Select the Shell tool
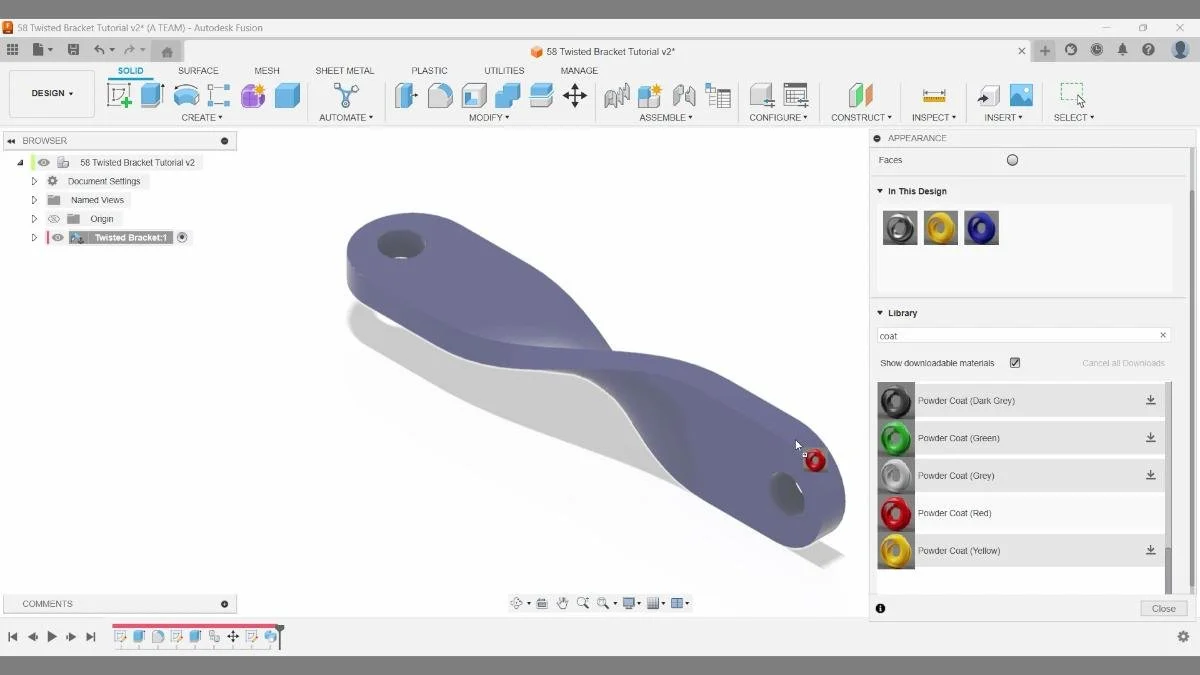 coord(473,95)
